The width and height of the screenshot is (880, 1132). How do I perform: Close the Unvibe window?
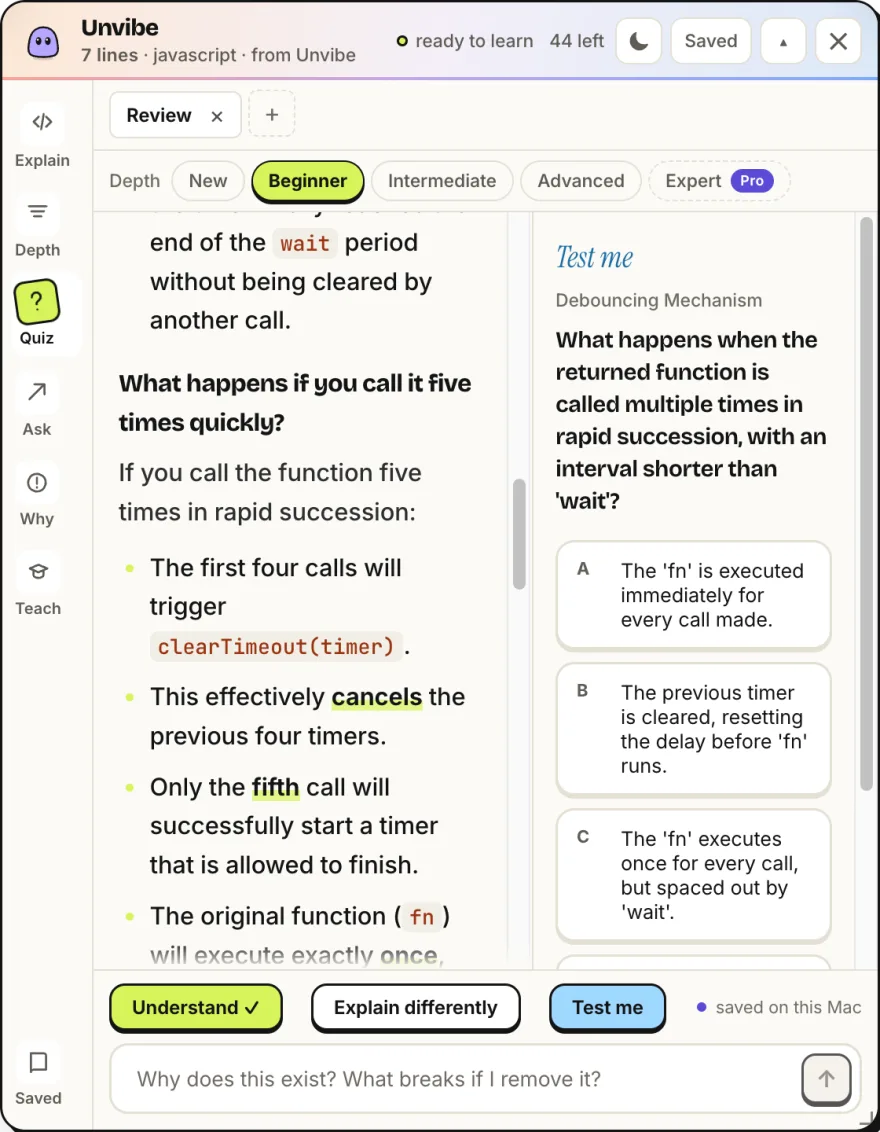(838, 41)
